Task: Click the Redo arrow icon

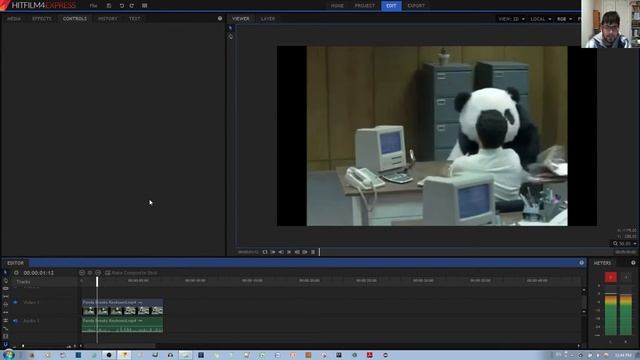Action: pos(131,6)
